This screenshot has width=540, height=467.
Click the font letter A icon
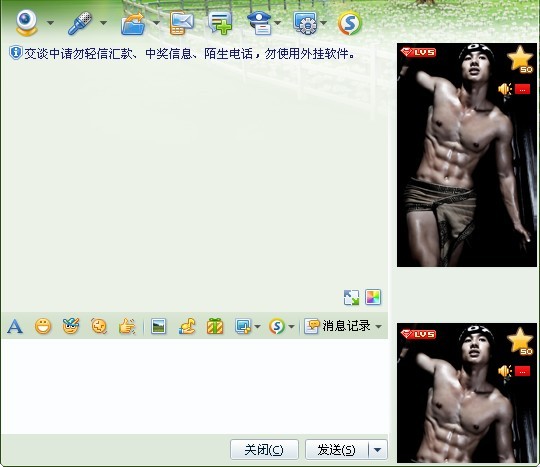15,326
